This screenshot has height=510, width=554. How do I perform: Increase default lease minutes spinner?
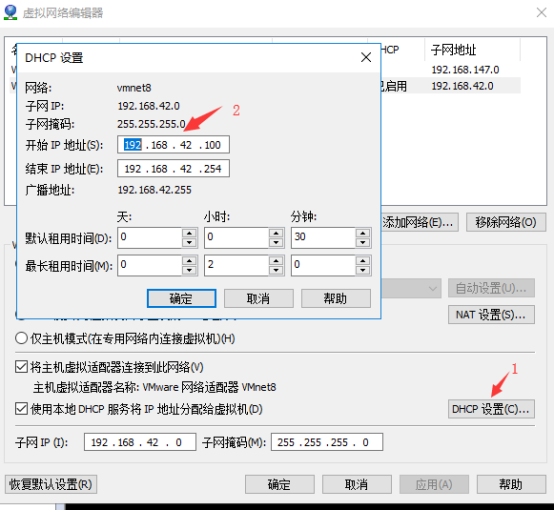pyautogui.click(x=363, y=233)
